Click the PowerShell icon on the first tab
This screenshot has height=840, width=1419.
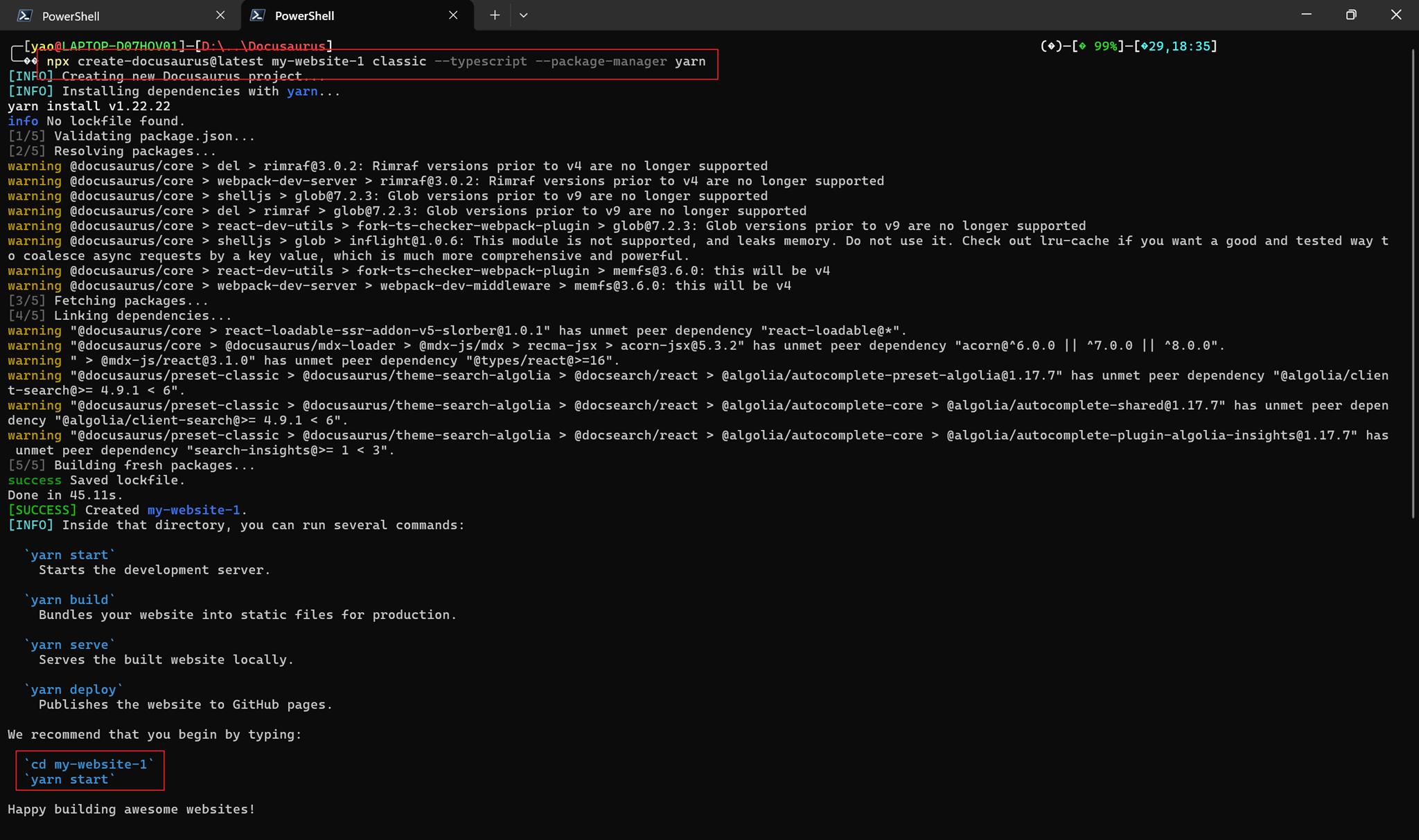pyautogui.click(x=25, y=15)
